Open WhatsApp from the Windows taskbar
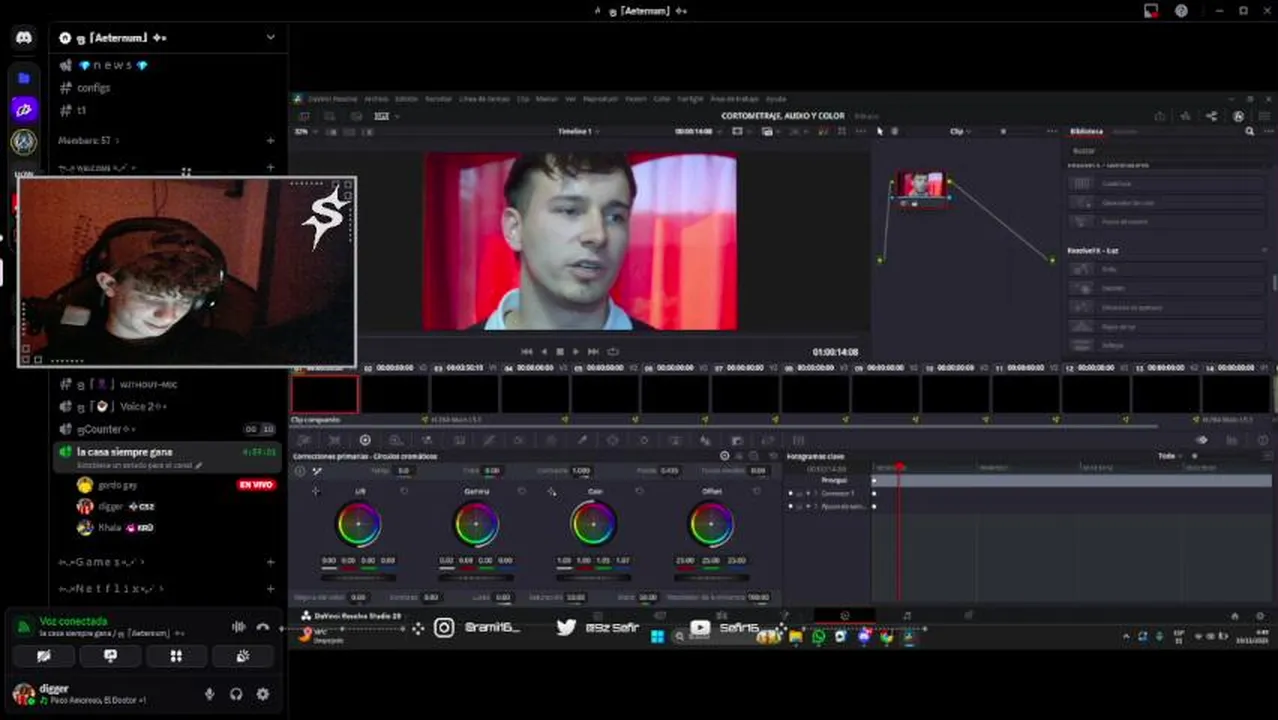 coord(819,636)
